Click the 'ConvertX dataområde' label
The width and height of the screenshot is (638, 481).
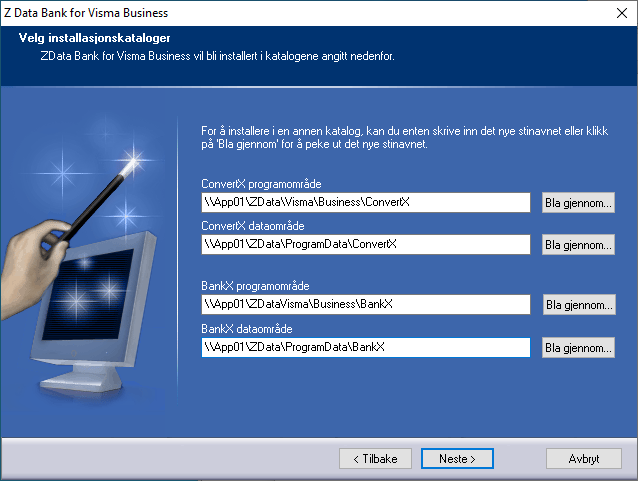(251, 226)
